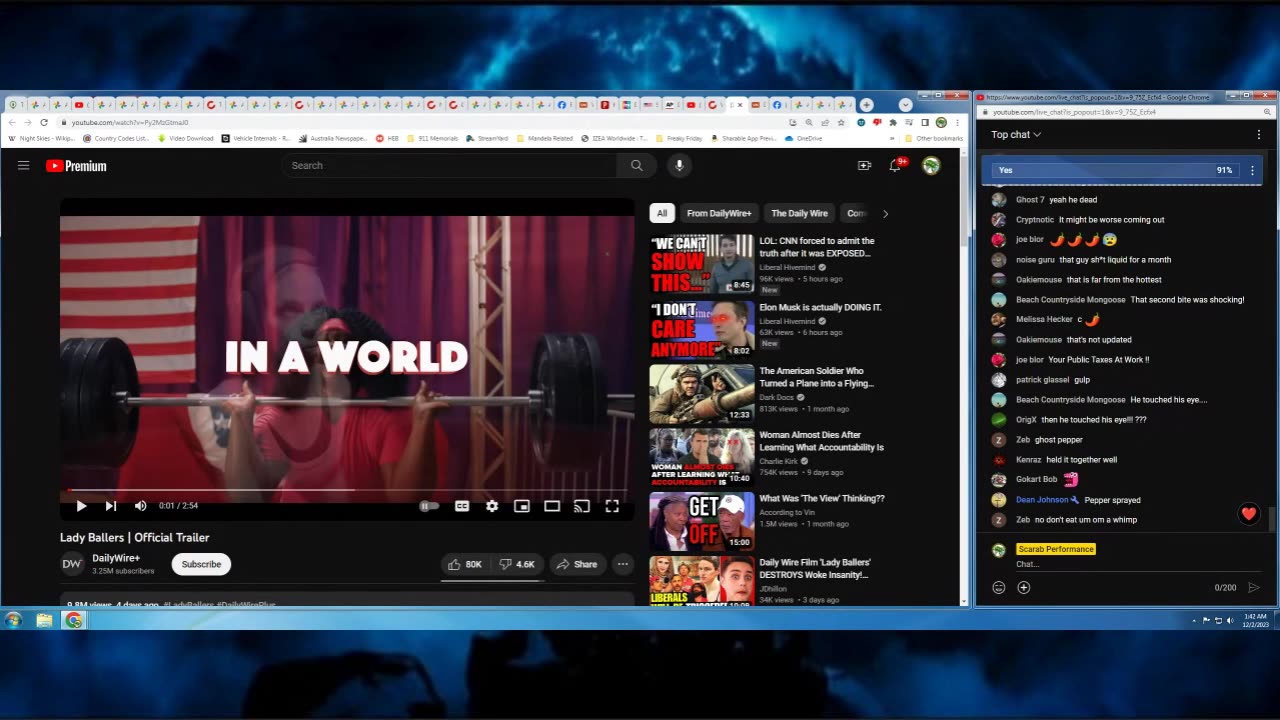
Task: Open What Was 'The View' Thinking video
Action: pos(822,498)
